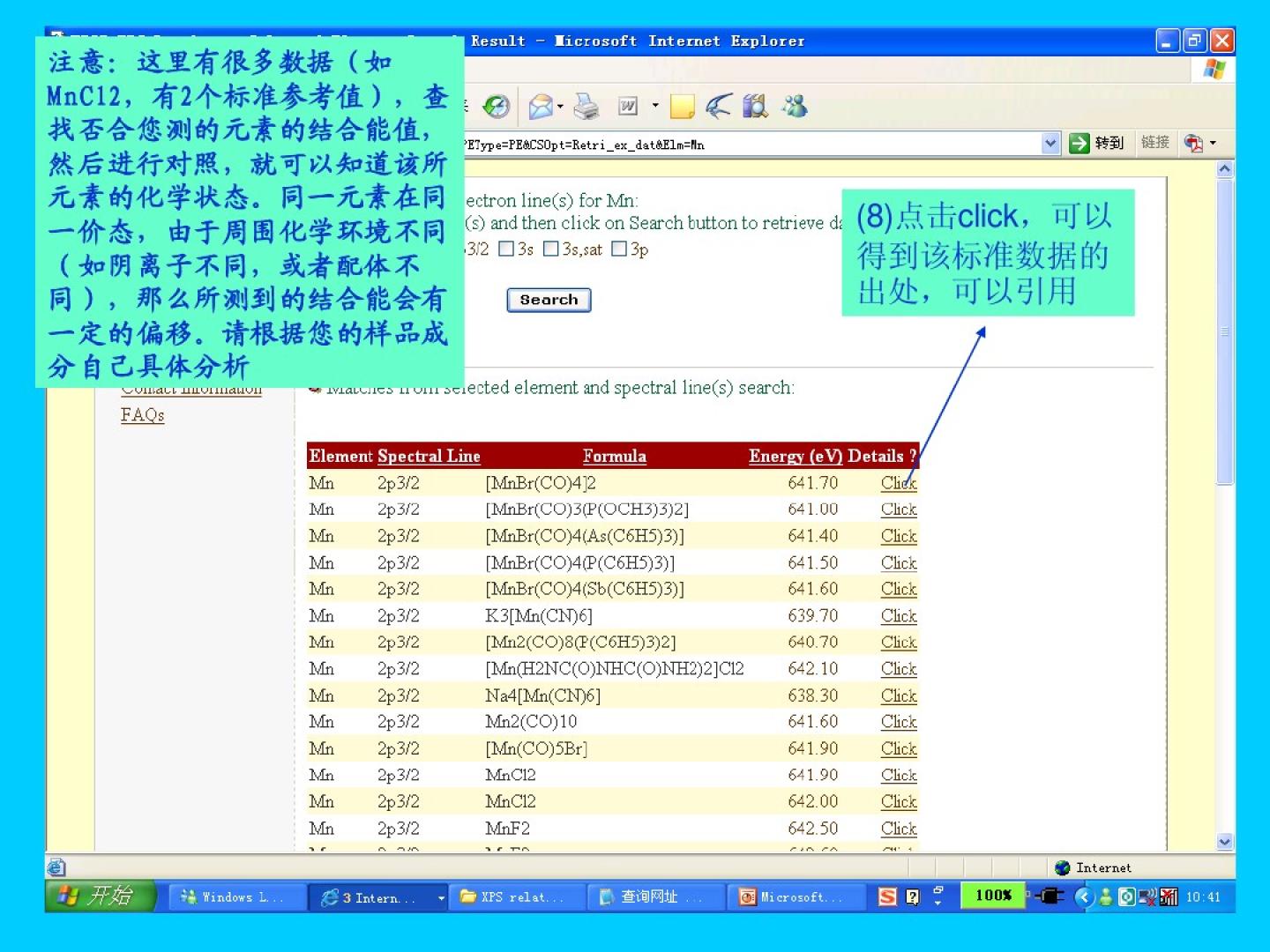Click the Print toolbar icon
This screenshot has width=1270, height=952.
[x=586, y=107]
